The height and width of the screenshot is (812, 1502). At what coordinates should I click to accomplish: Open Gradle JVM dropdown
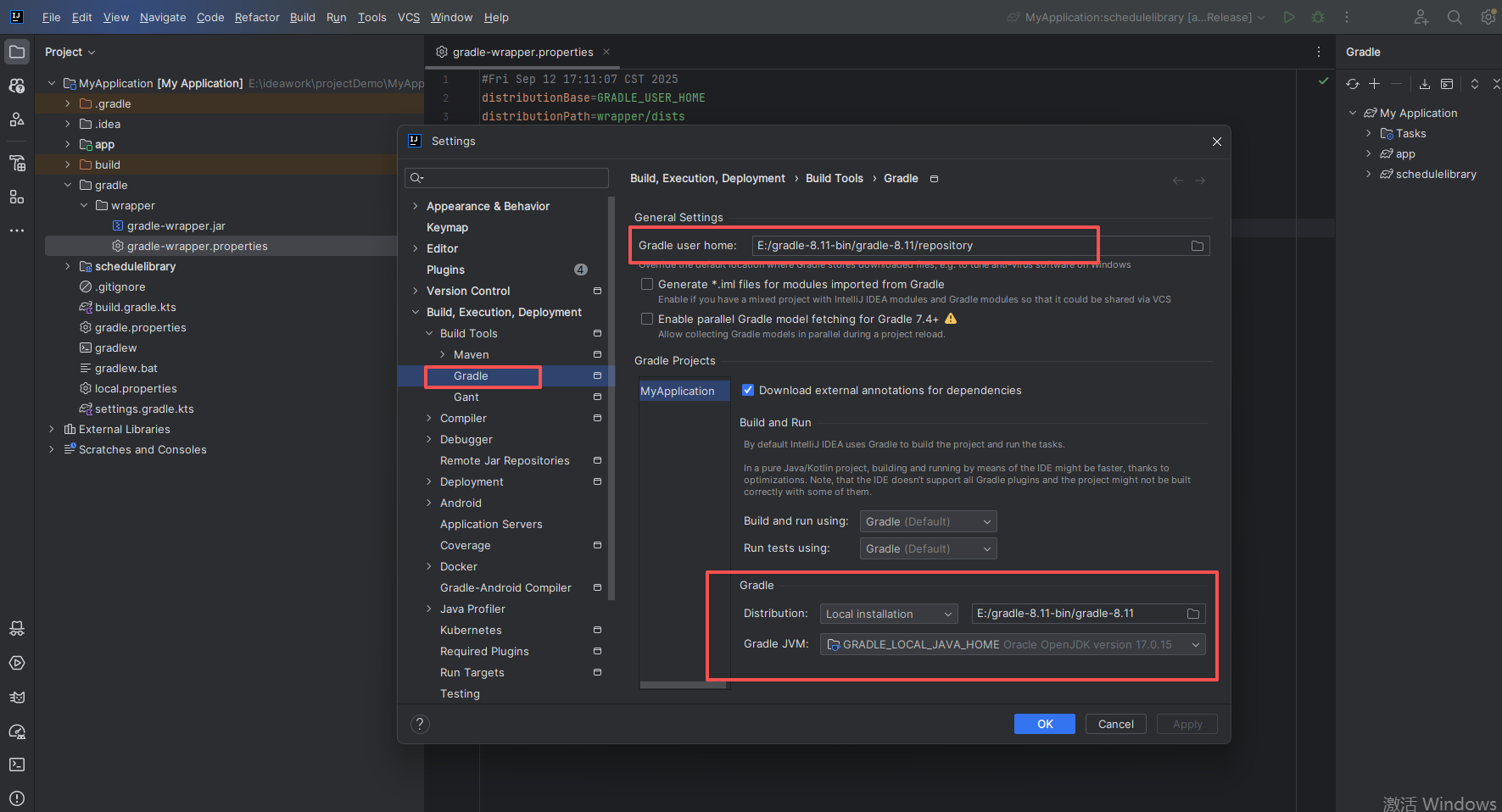click(x=1013, y=644)
